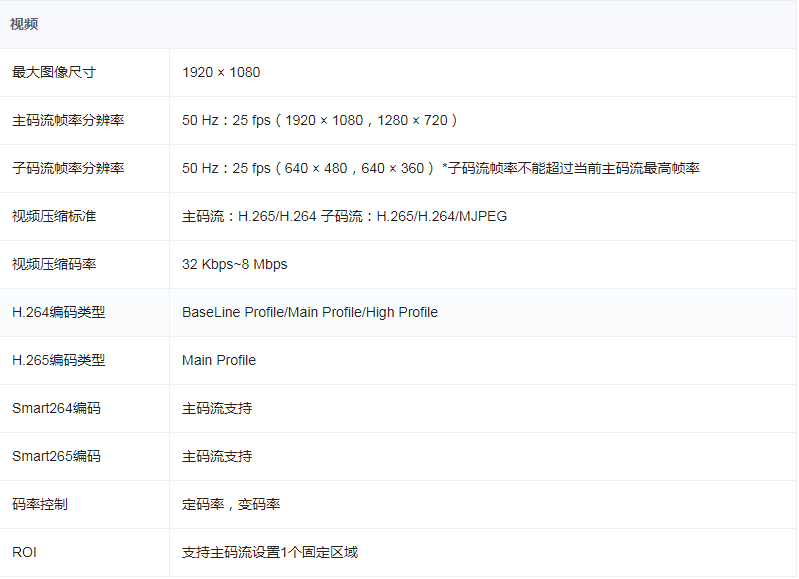
Task: Click the 定码率，变码率 value
Action: [x=231, y=504]
